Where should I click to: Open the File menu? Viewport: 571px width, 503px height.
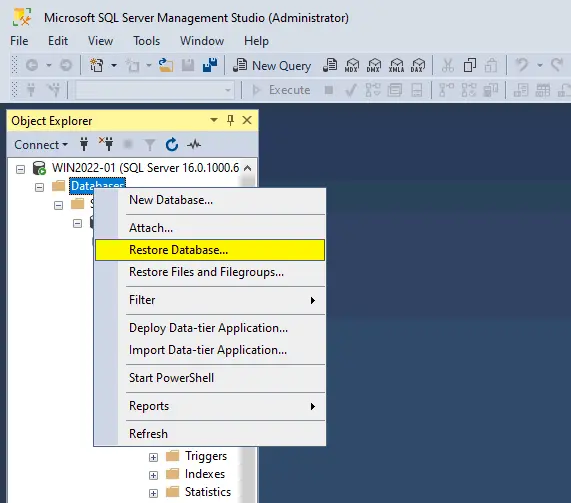click(x=19, y=41)
